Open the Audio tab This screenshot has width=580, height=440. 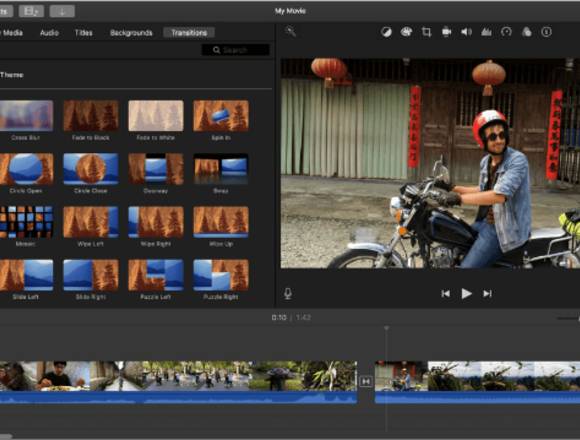click(49, 33)
